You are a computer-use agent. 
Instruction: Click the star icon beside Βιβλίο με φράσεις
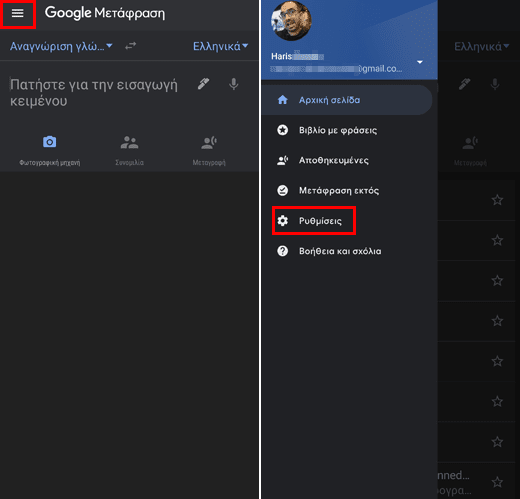[283, 130]
